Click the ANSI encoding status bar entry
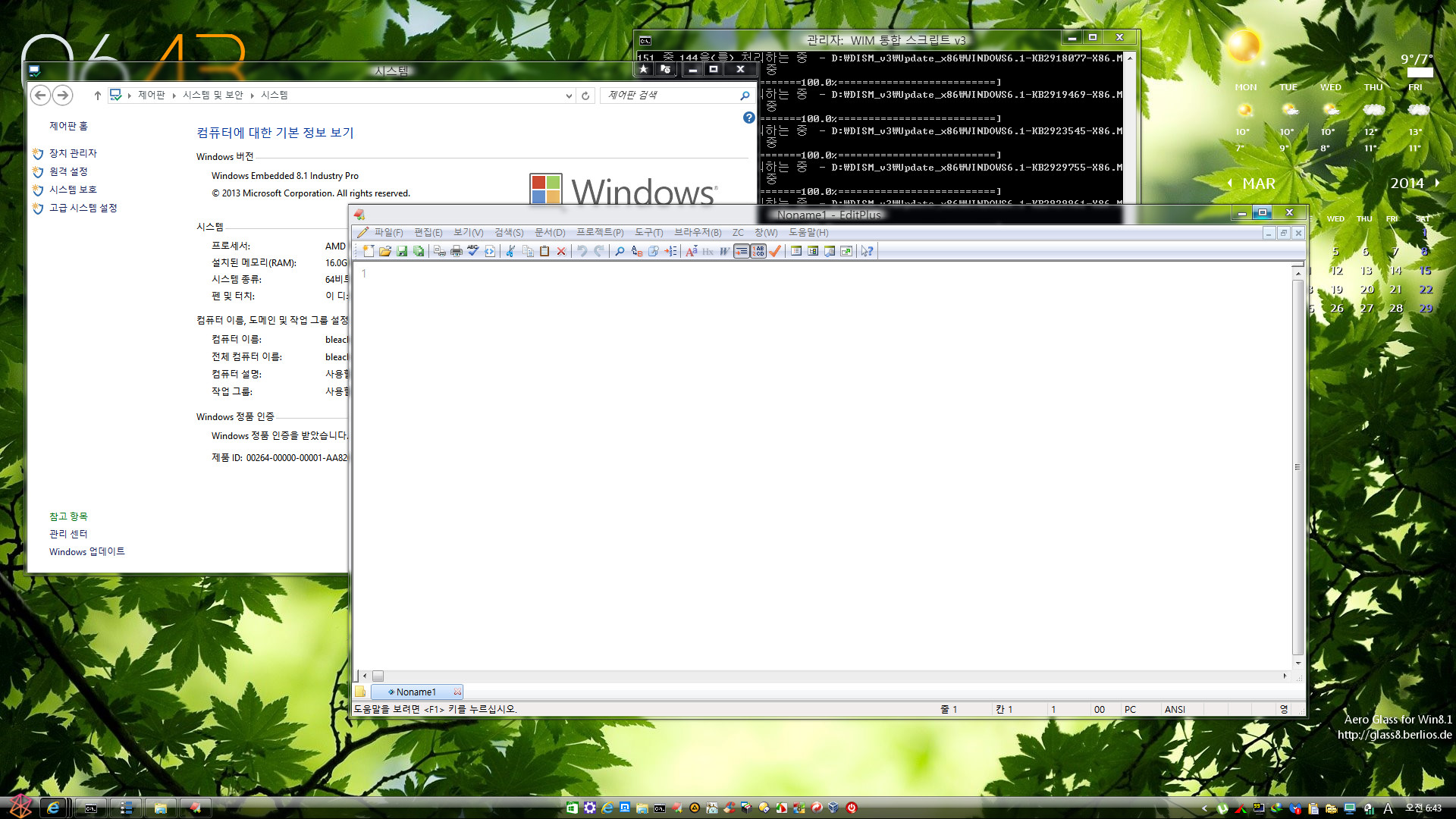1456x819 pixels. (x=1175, y=709)
